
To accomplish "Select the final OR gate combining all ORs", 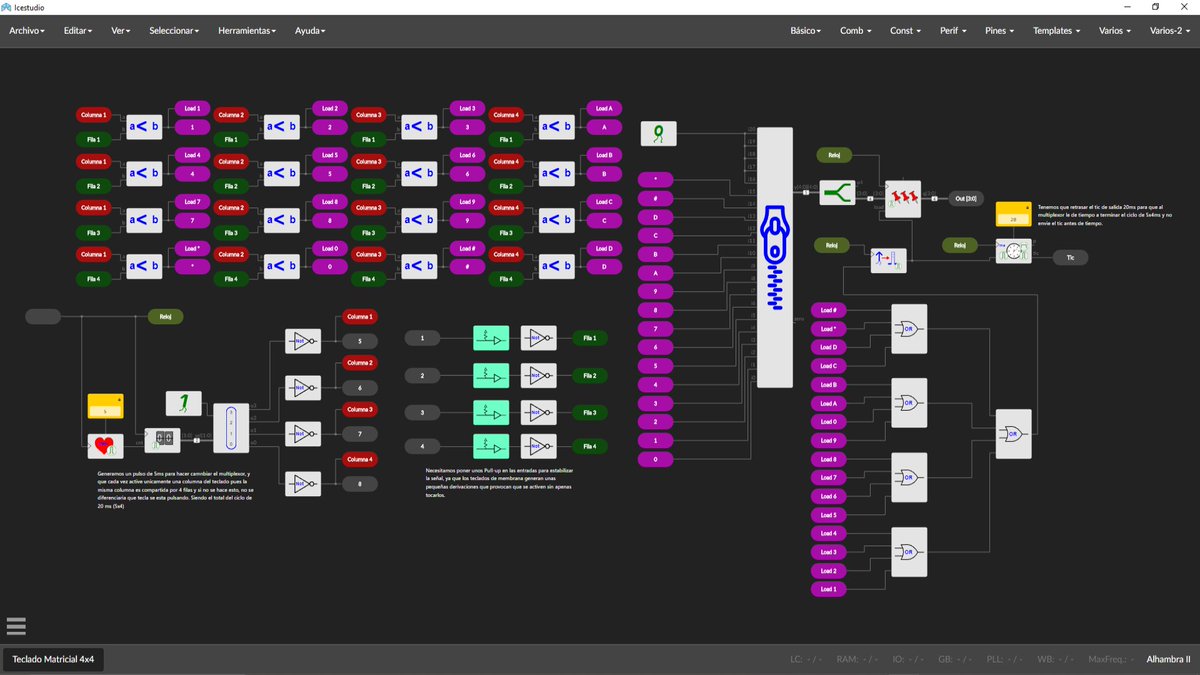I will [1014, 433].
